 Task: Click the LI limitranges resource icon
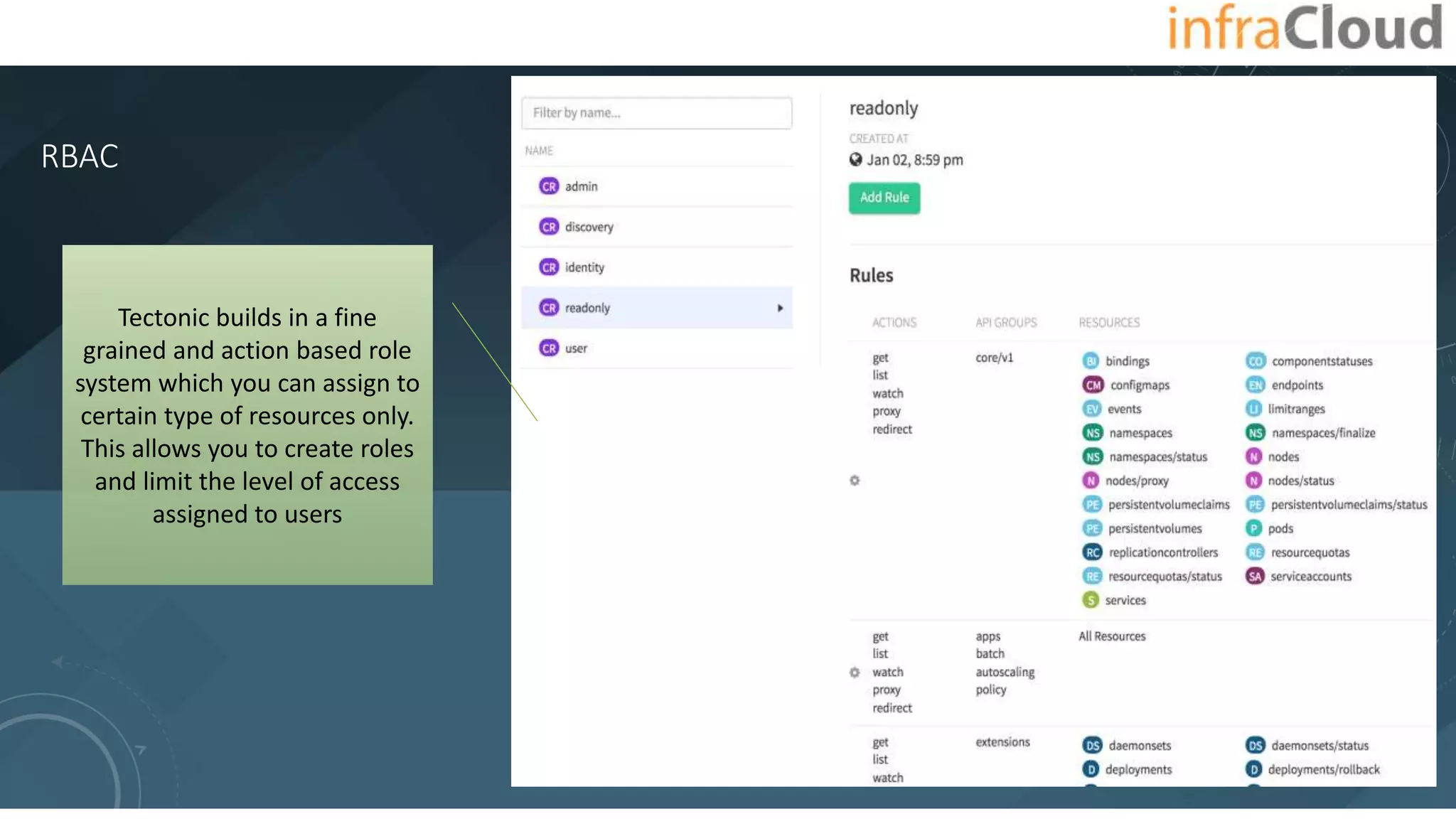[x=1254, y=409]
